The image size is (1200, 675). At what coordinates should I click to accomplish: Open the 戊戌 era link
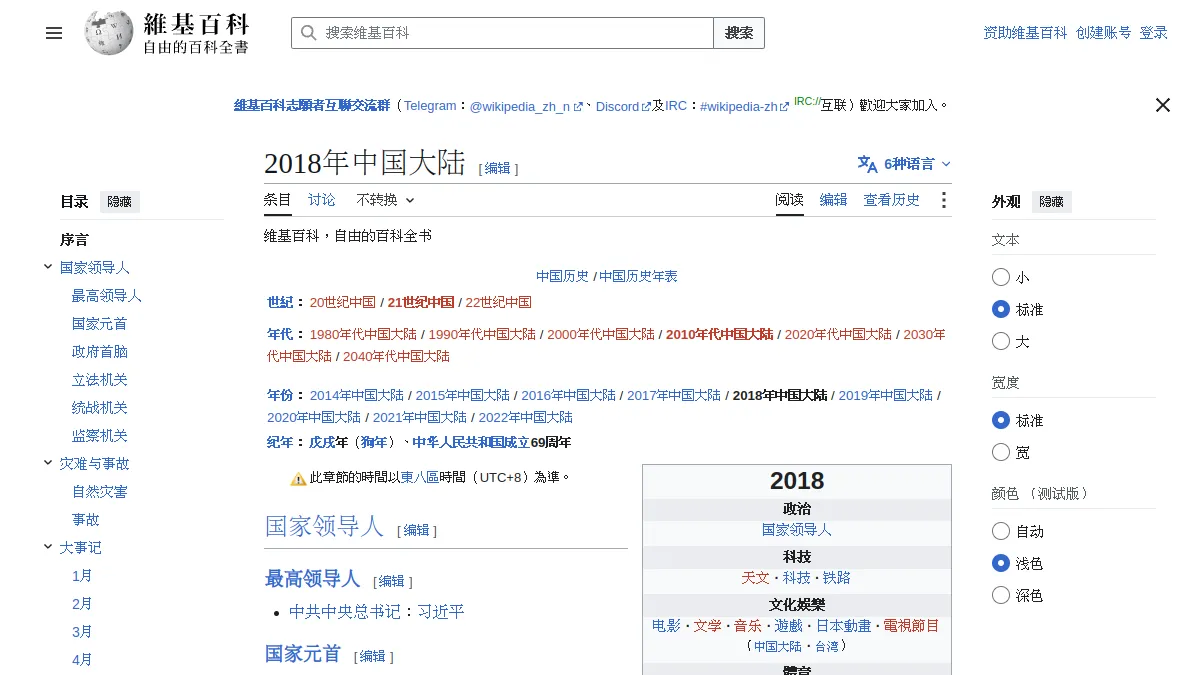[x=322, y=442]
